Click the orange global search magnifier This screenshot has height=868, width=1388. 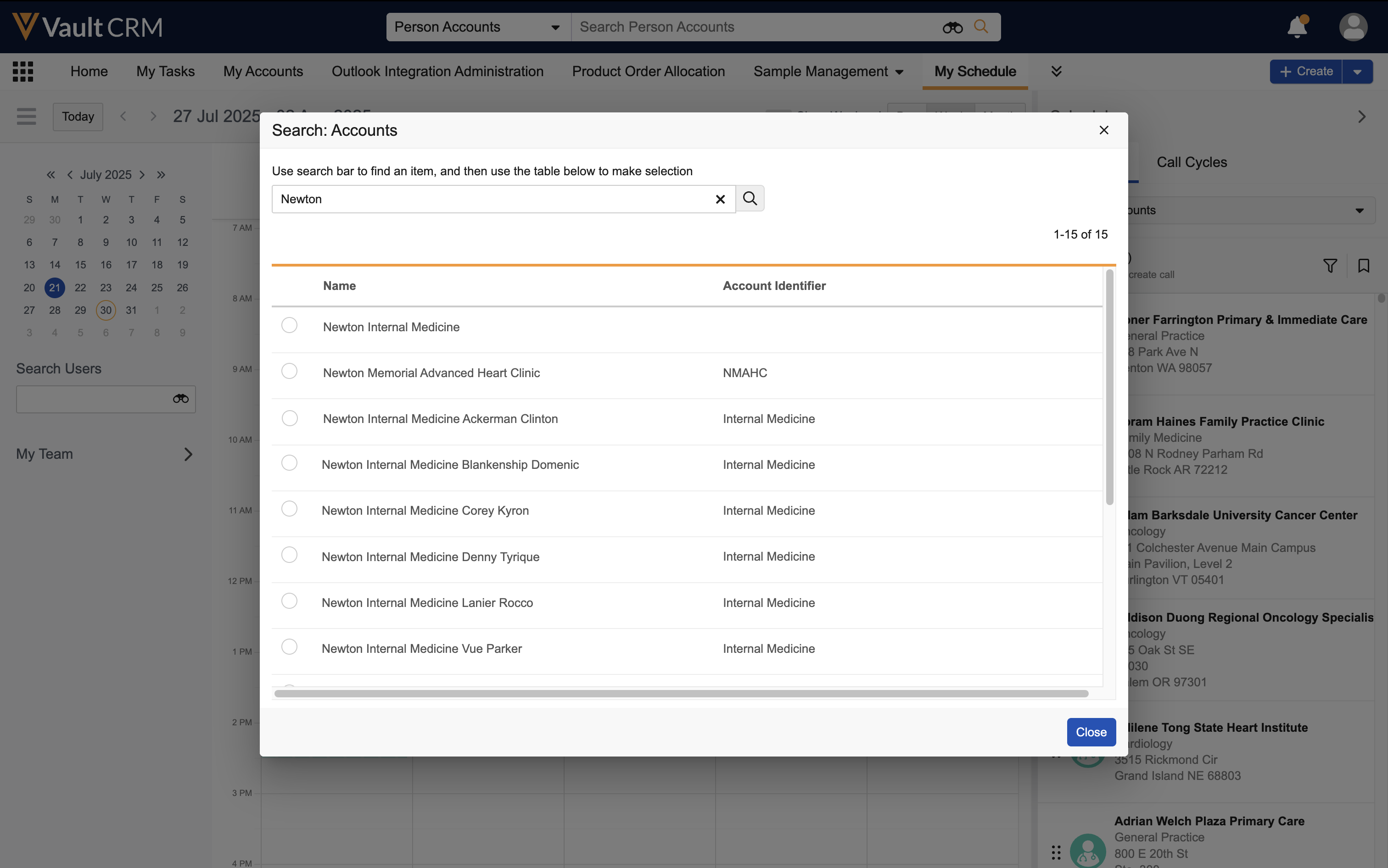981,27
